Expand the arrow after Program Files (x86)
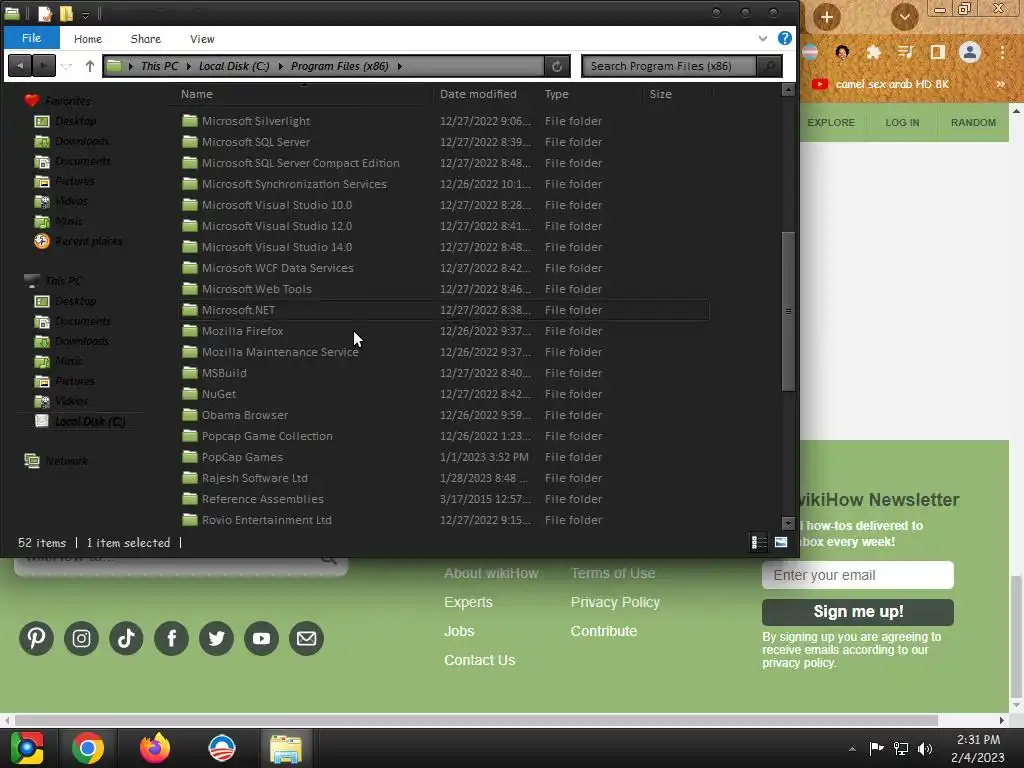 pyautogui.click(x=400, y=66)
